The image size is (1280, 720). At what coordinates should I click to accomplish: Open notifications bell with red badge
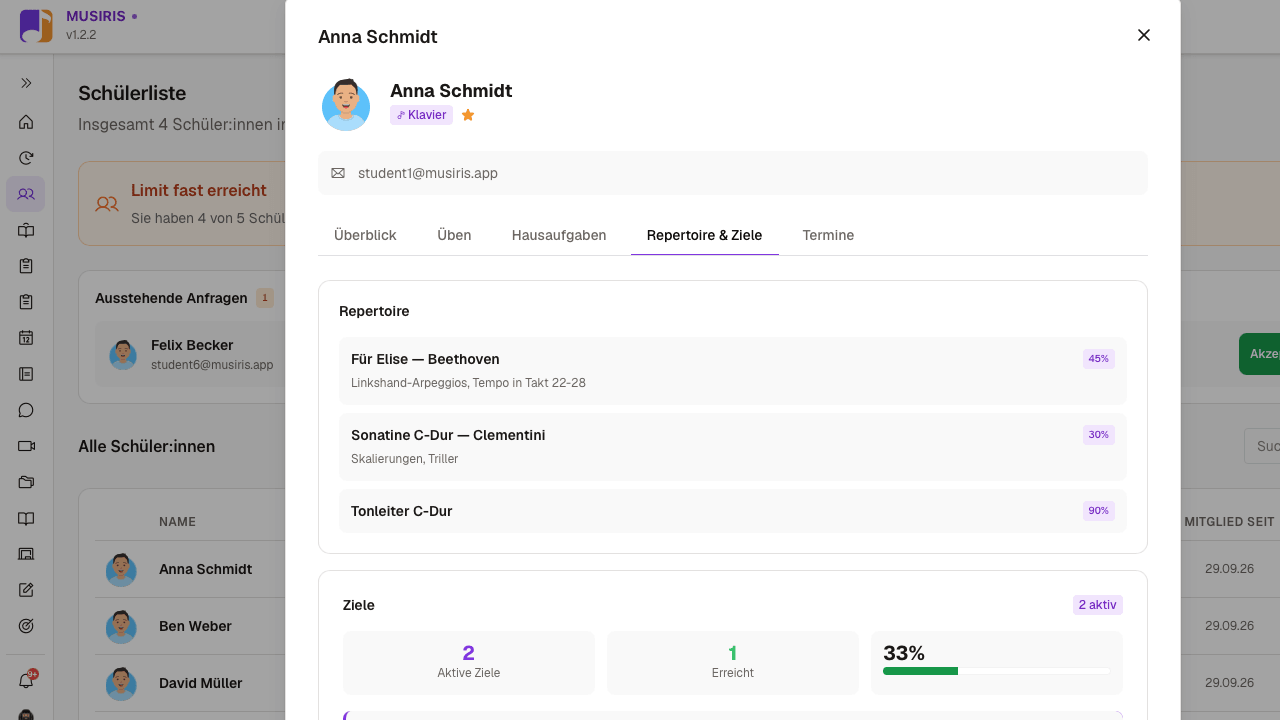pyautogui.click(x=27, y=681)
